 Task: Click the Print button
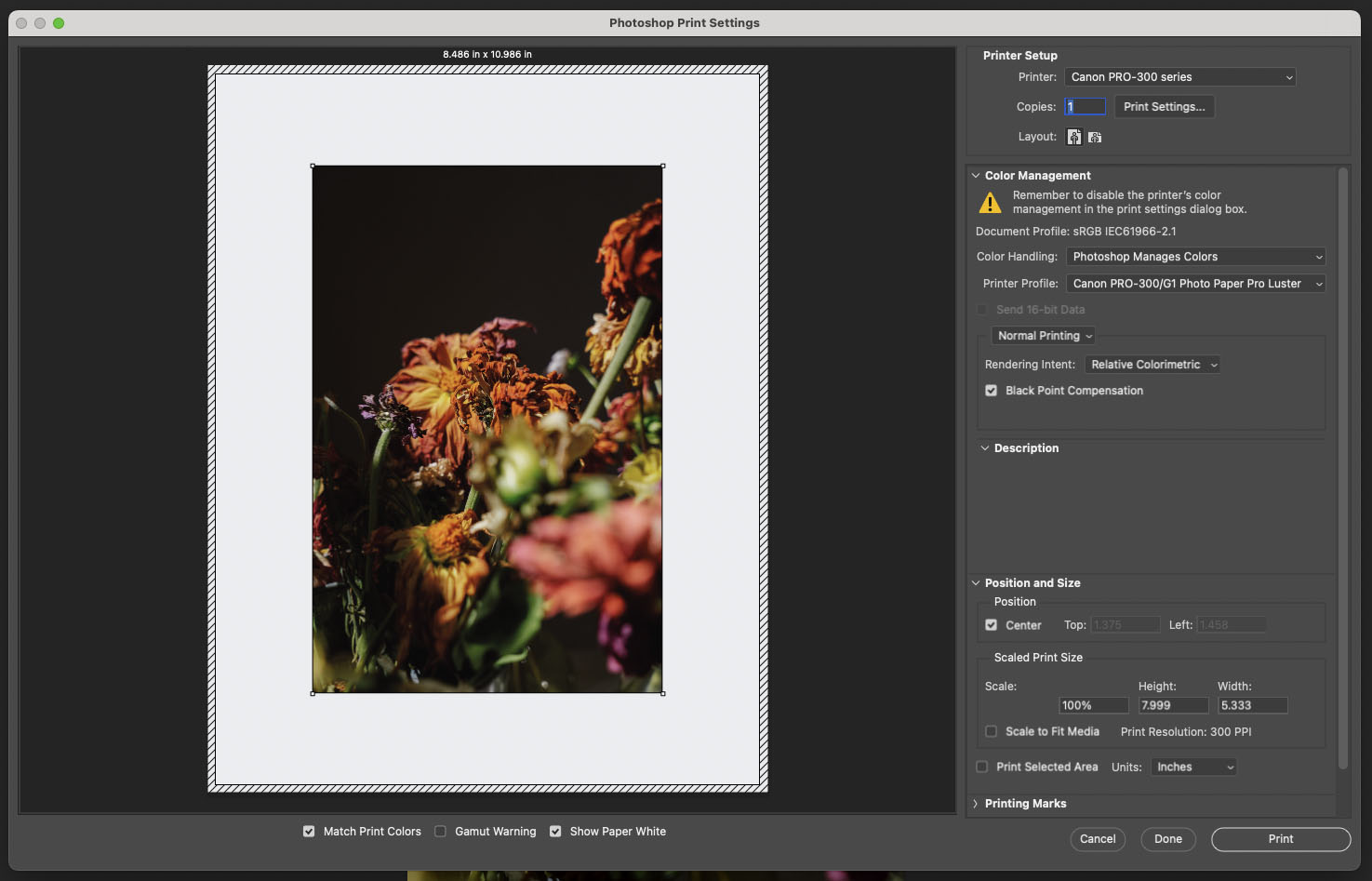point(1281,839)
